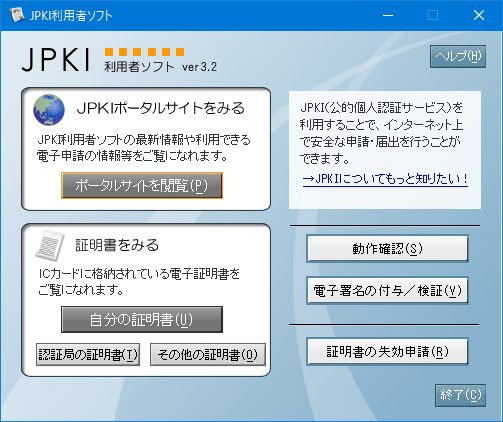Click the globe icon beside JPKIポータルサイトをみる
The height and width of the screenshot is (422, 503).
[x=49, y=110]
